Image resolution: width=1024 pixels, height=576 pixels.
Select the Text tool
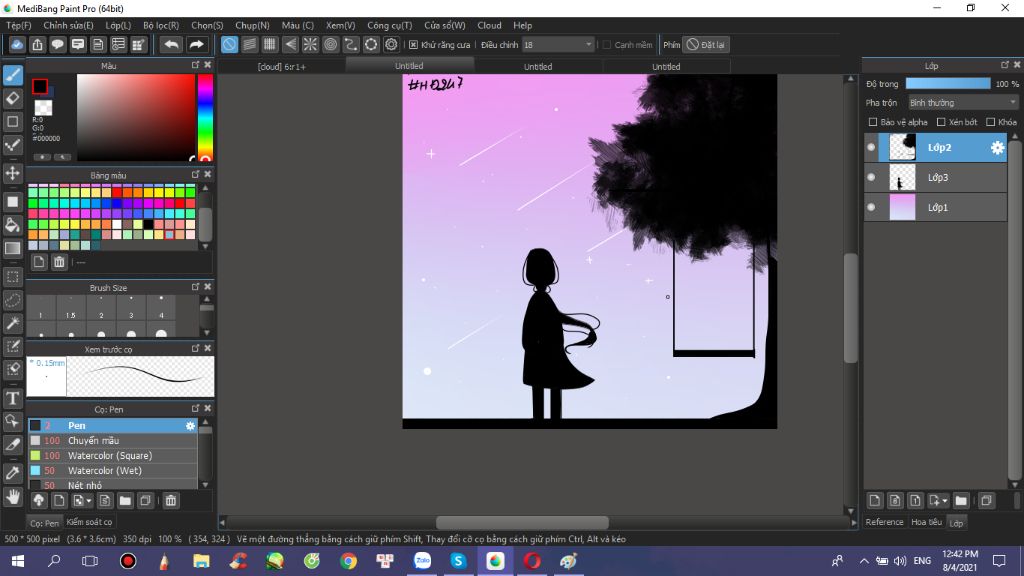13,398
